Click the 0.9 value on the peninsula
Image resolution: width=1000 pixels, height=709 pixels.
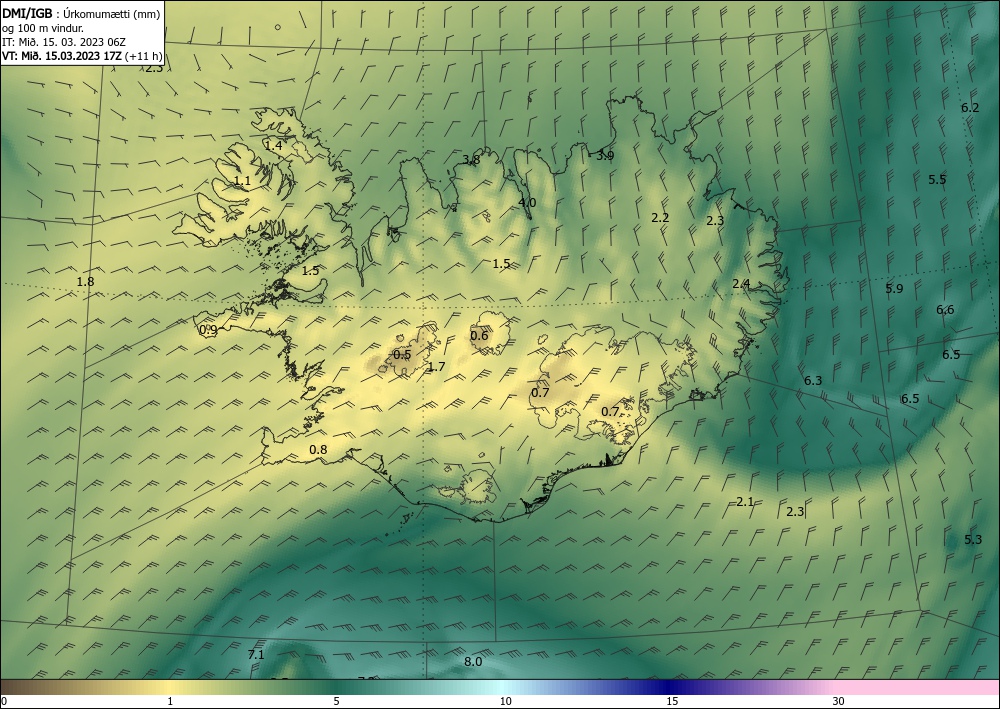click(x=208, y=330)
